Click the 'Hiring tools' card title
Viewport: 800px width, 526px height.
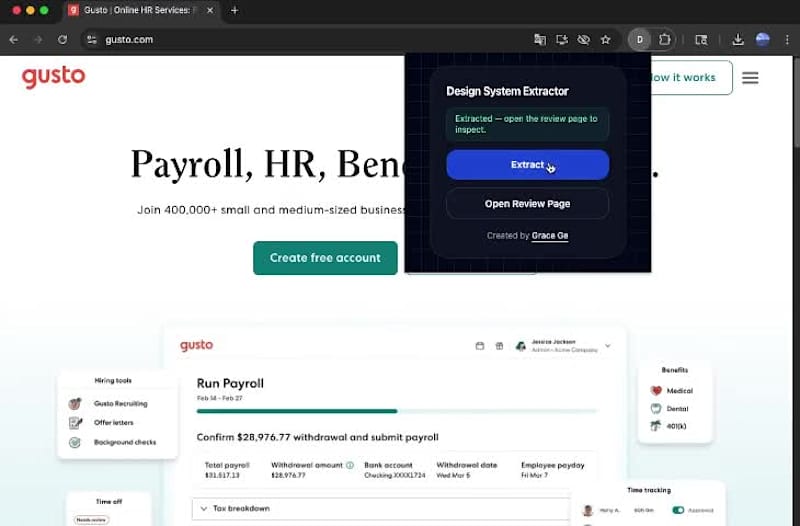coord(113,381)
